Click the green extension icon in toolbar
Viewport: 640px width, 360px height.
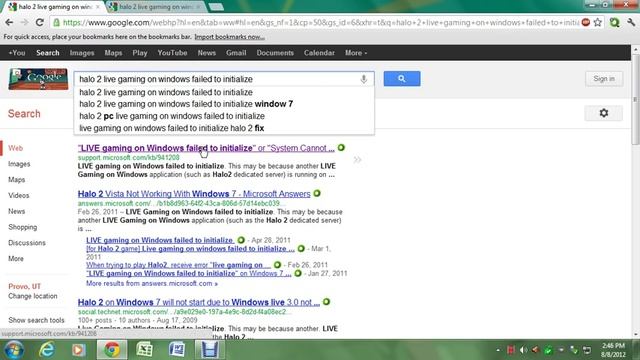point(615,22)
